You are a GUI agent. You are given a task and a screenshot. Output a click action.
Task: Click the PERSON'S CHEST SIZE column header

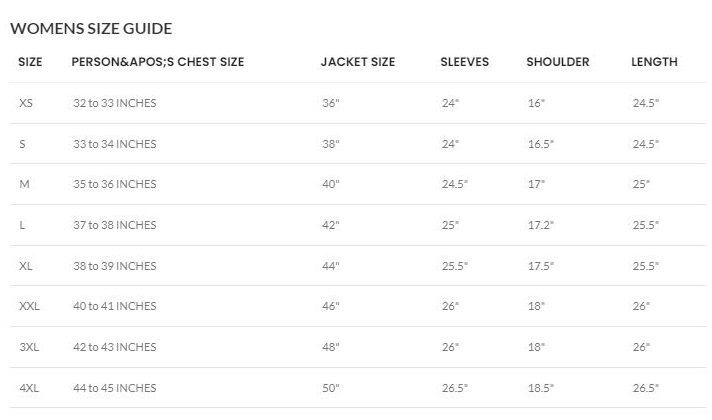(x=158, y=62)
